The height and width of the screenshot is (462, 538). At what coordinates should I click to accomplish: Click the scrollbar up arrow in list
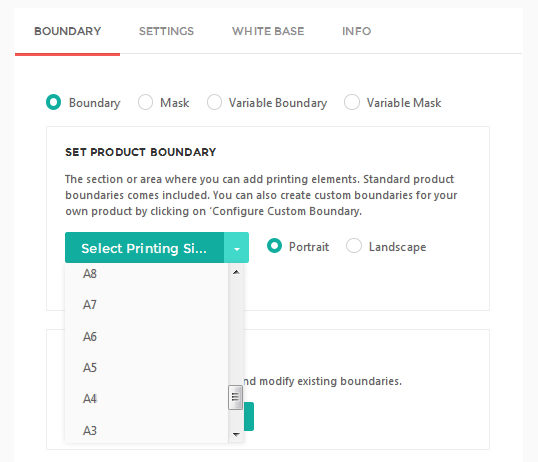click(x=236, y=272)
